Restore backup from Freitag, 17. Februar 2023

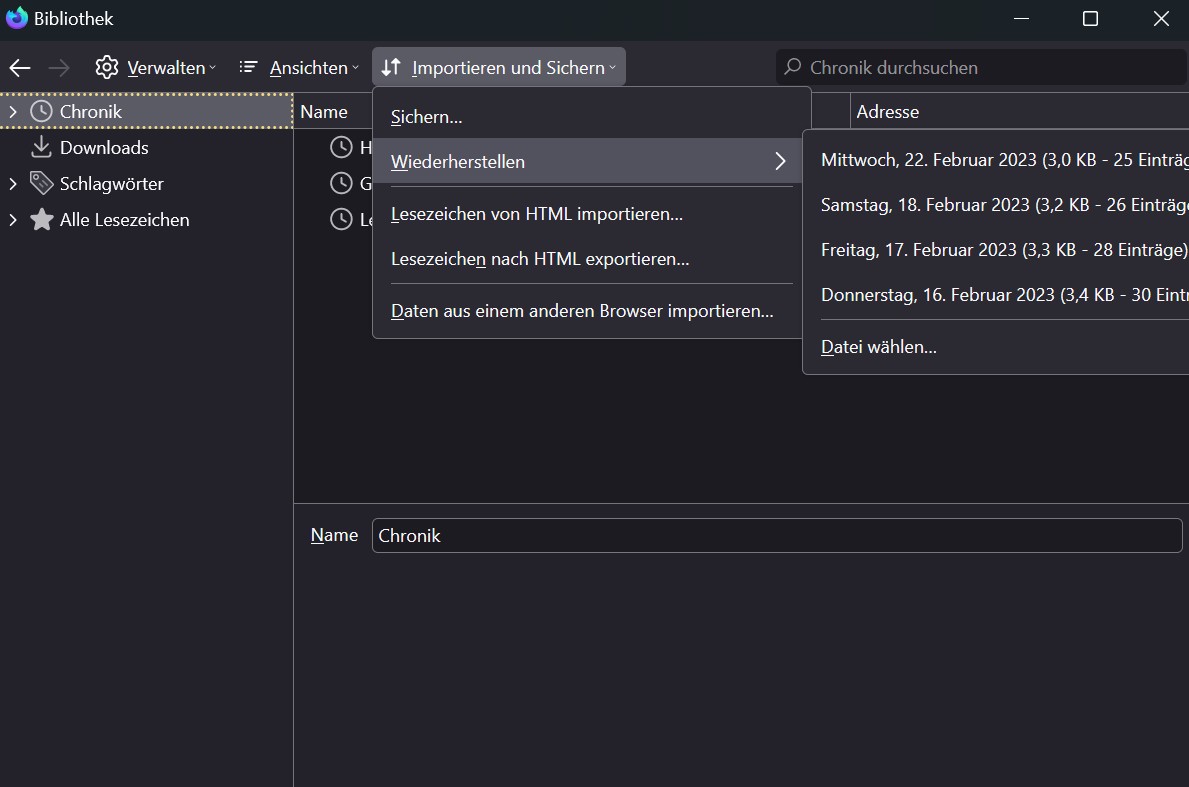tap(1000, 250)
